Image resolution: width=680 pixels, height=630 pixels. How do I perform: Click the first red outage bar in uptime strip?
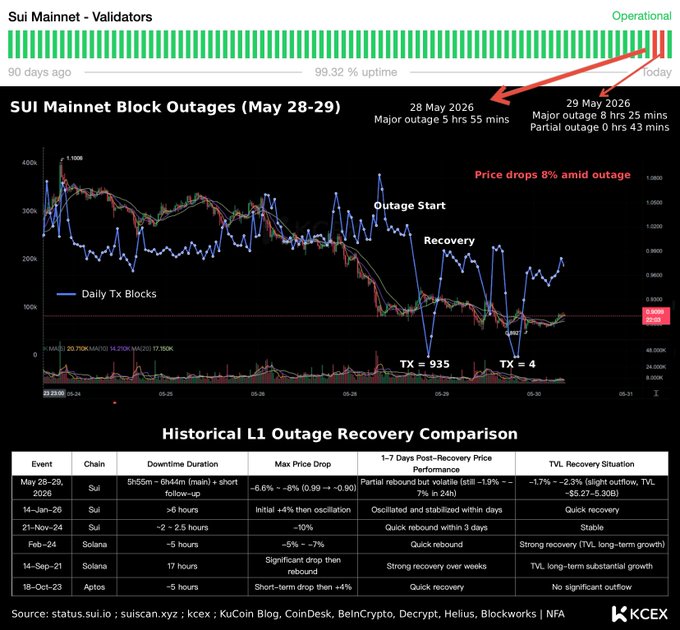(x=654, y=44)
